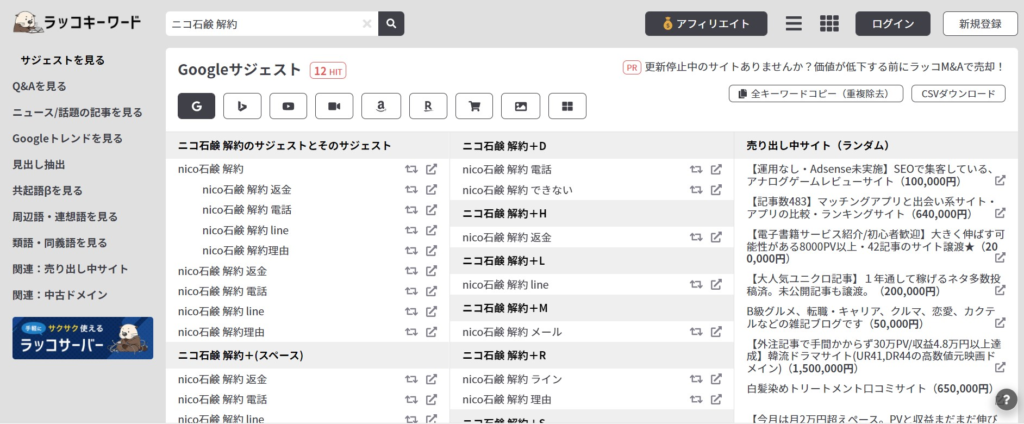Click the ラッコキーワード otter logo

pyautogui.click(x=77, y=23)
